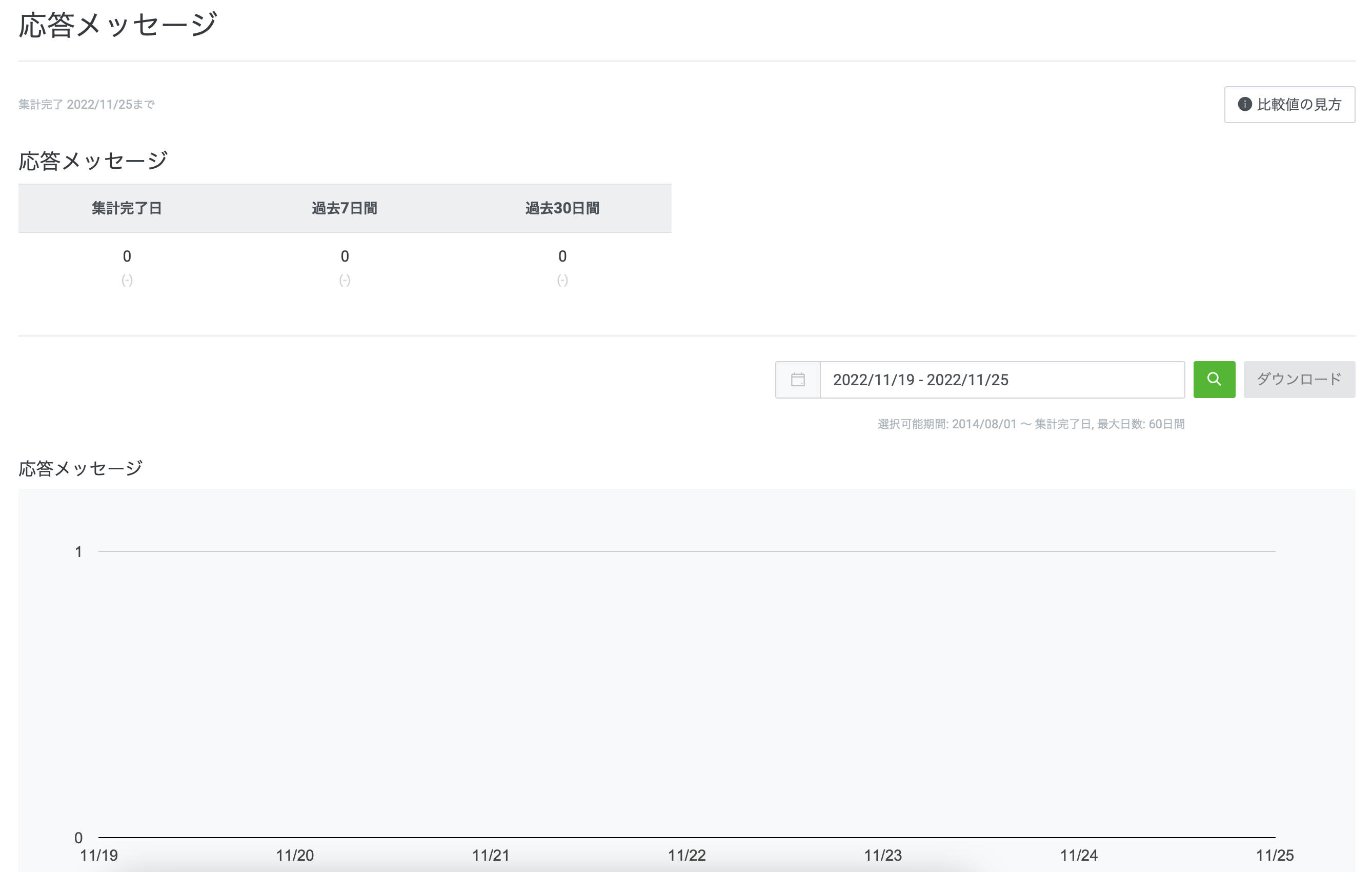Click the 11/25 chart axis label

1275,855
